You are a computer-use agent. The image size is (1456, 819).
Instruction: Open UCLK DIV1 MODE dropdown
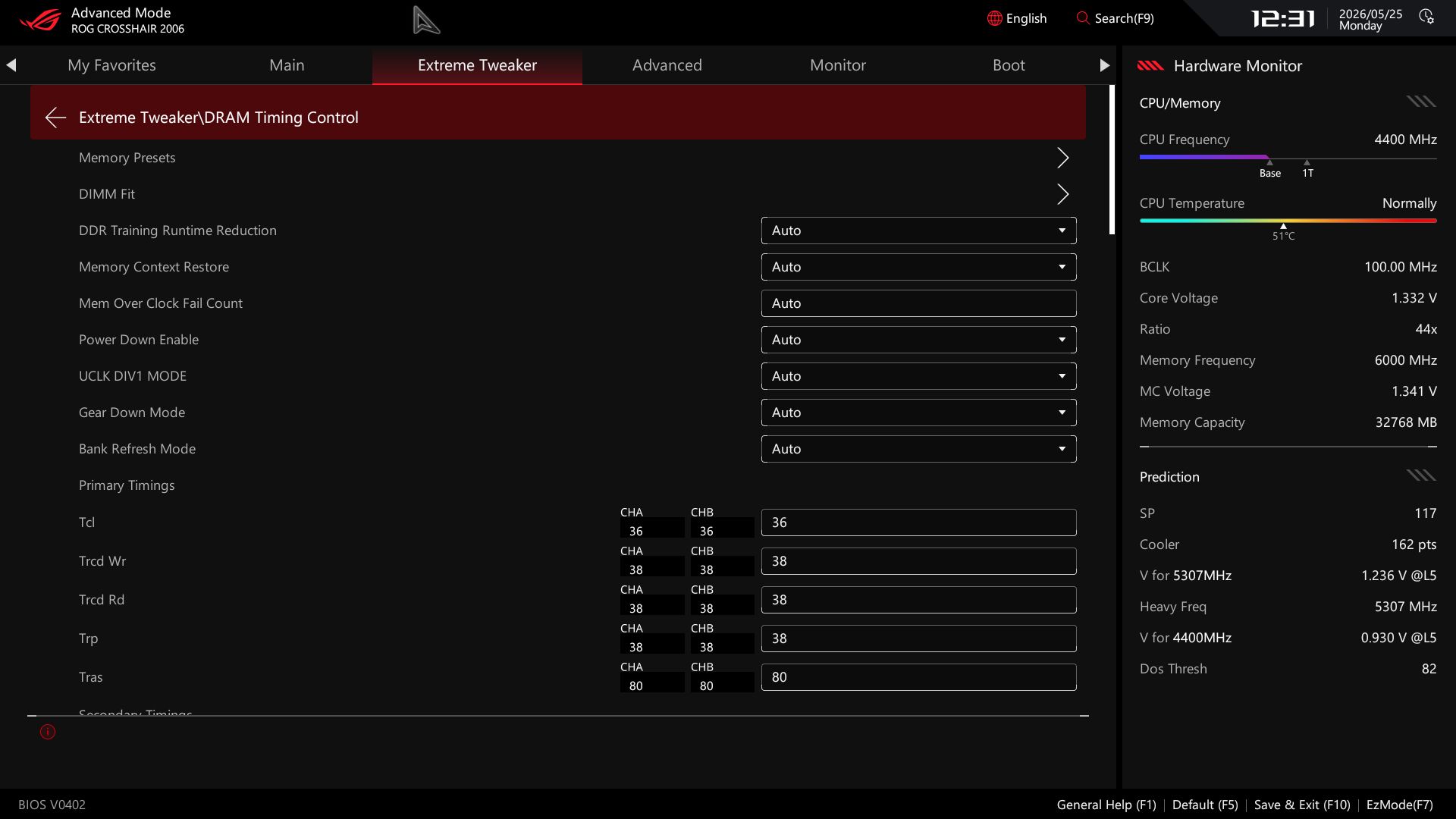(918, 376)
